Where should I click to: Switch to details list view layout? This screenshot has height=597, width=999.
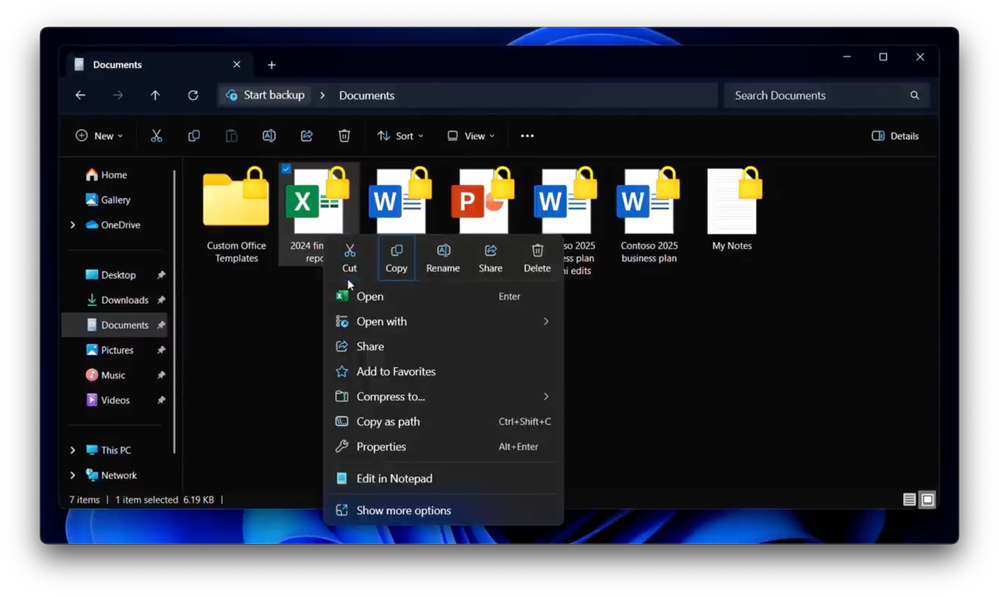tap(909, 500)
